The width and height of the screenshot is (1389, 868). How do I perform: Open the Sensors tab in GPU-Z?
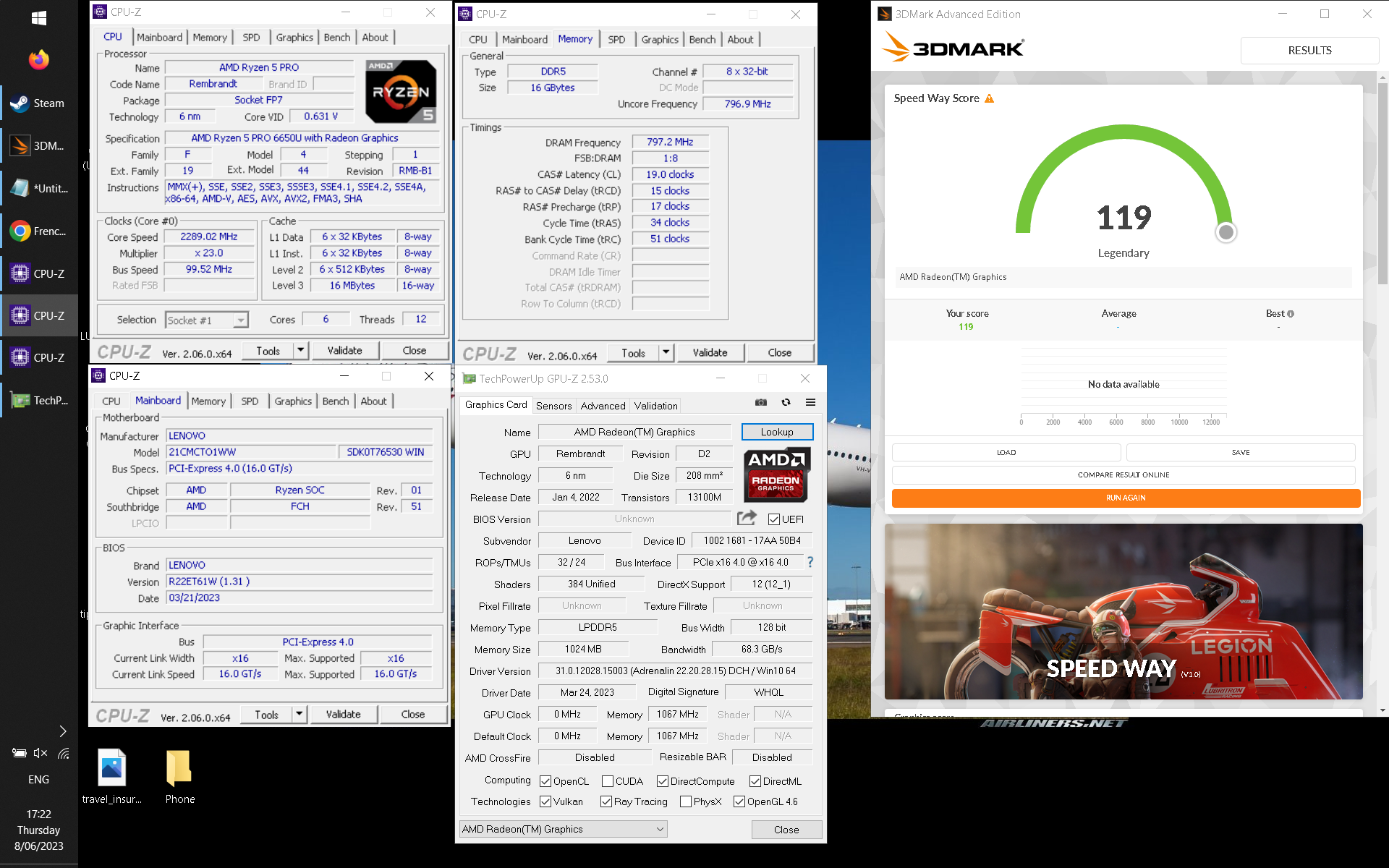[x=553, y=406]
